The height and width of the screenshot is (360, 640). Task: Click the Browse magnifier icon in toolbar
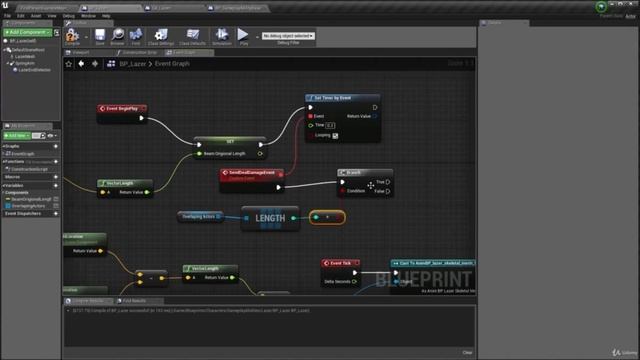[118, 36]
